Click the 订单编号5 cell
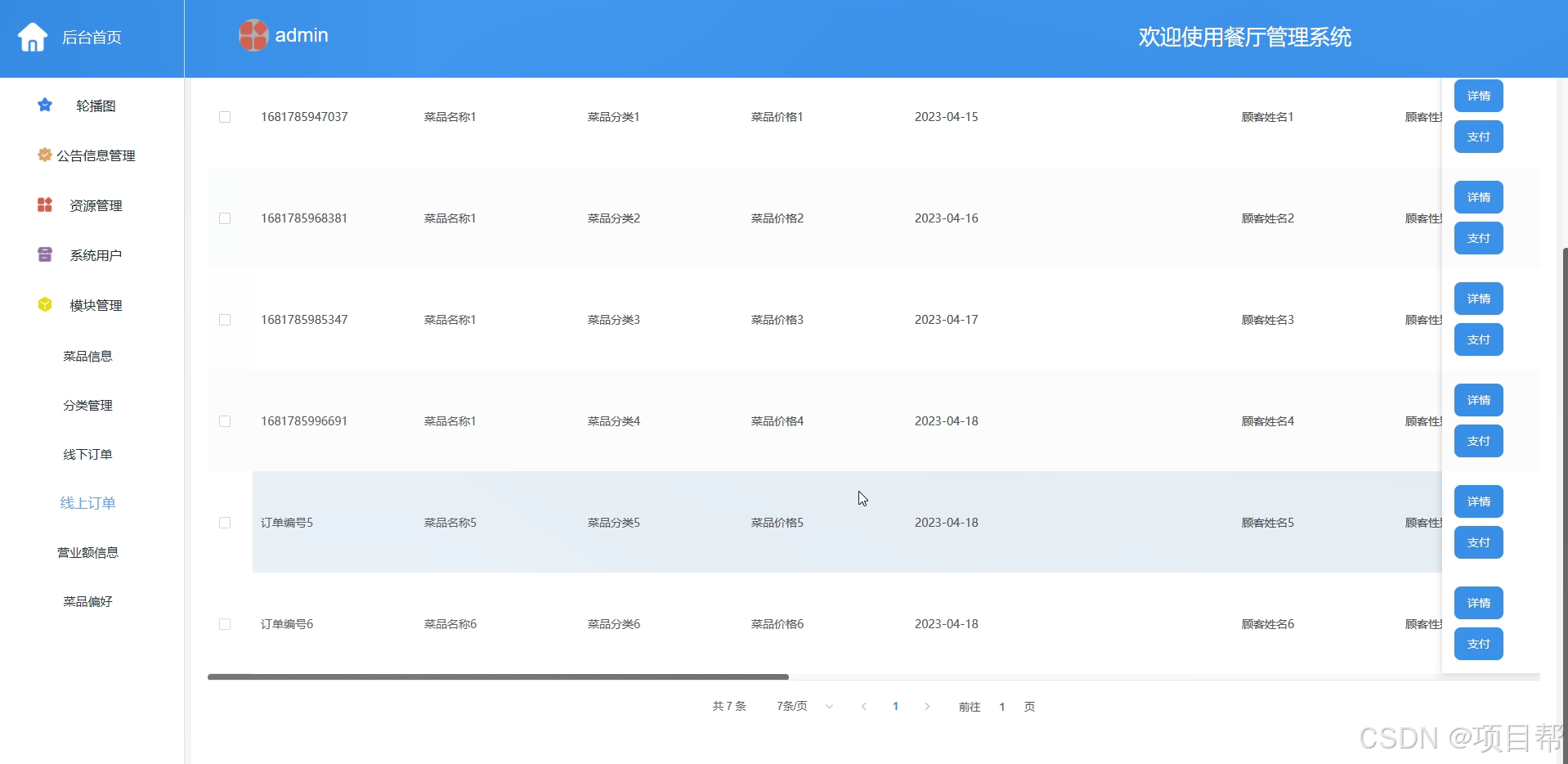The image size is (1568, 764). tap(287, 523)
